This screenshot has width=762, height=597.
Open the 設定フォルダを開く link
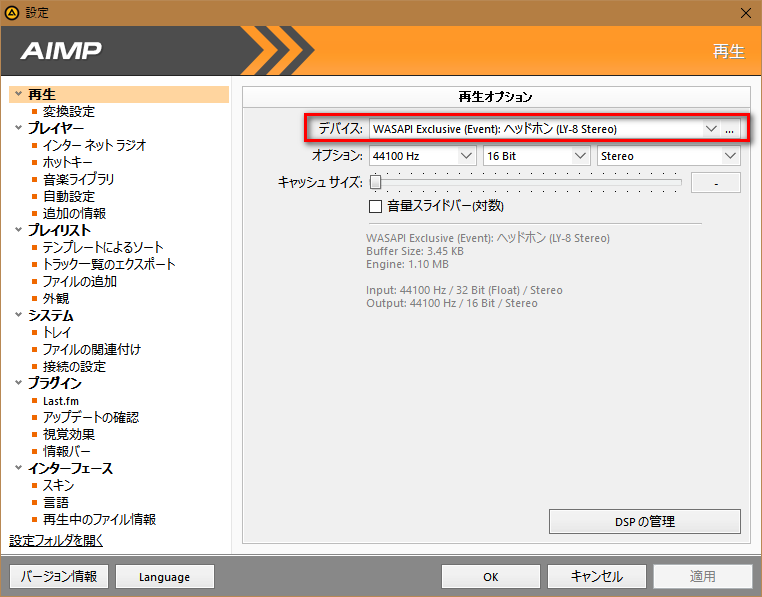(56, 540)
